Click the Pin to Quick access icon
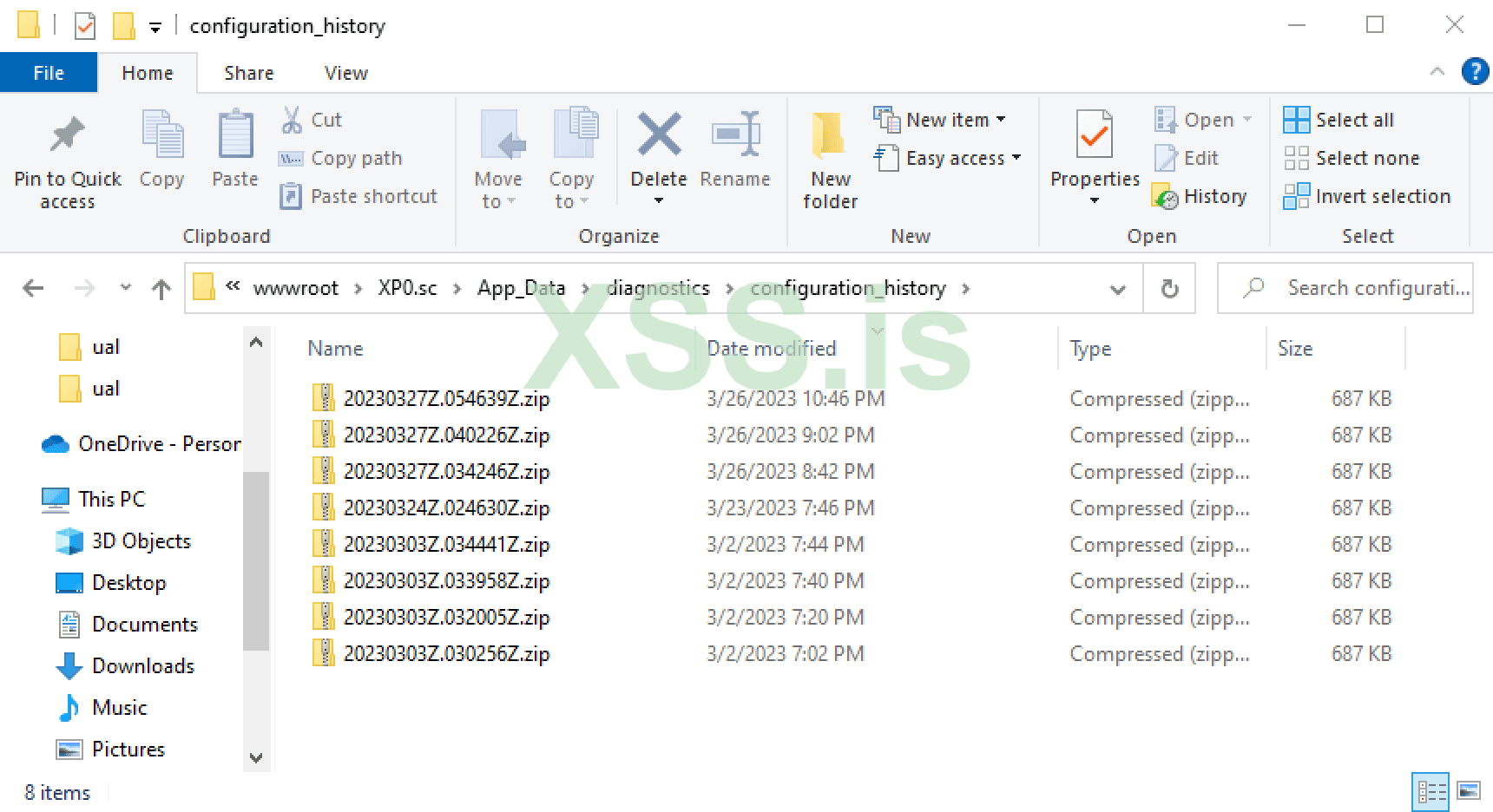This screenshot has width=1493, height=812. pyautogui.click(x=68, y=135)
